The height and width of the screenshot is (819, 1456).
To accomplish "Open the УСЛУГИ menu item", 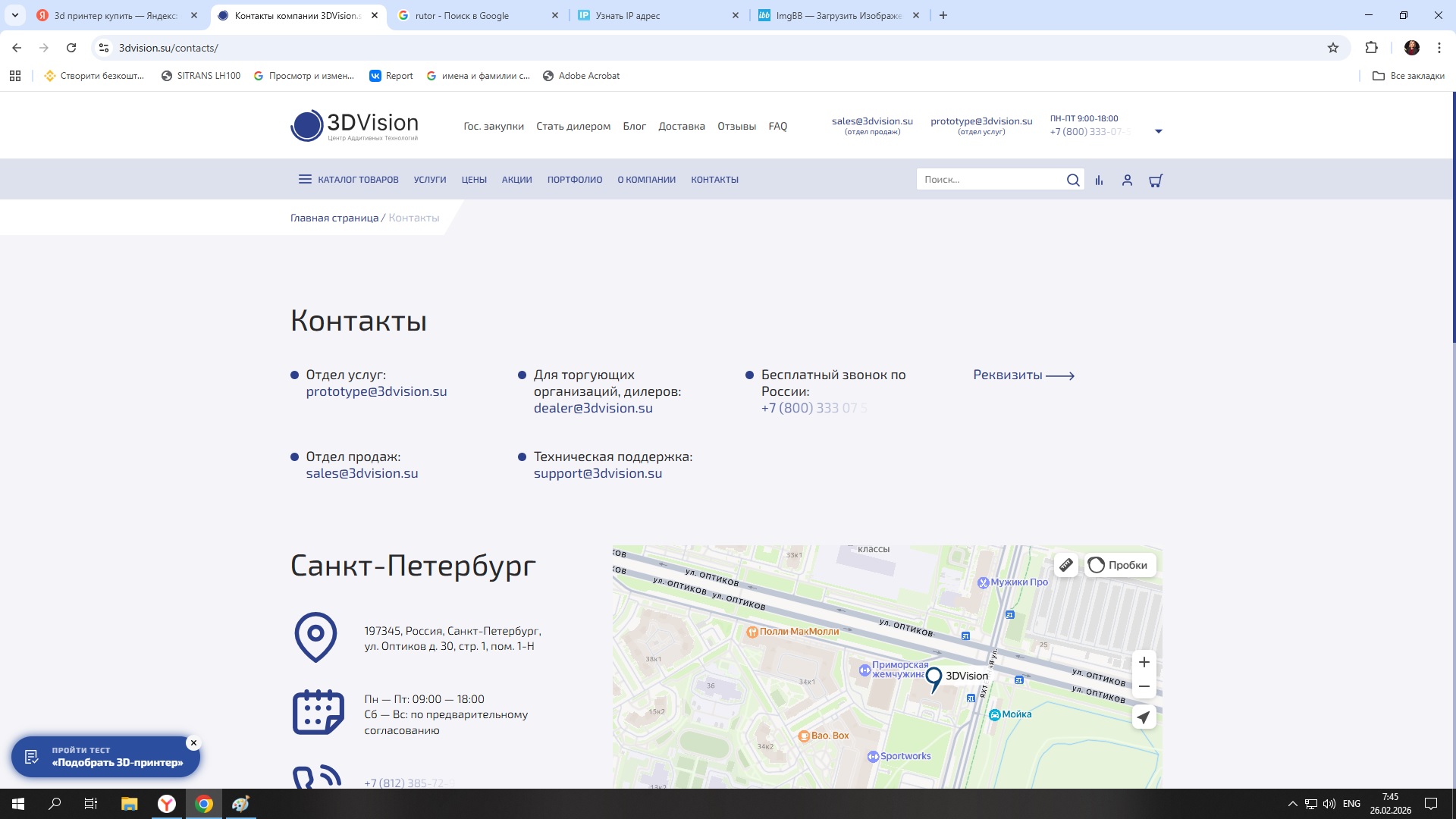I will [429, 180].
